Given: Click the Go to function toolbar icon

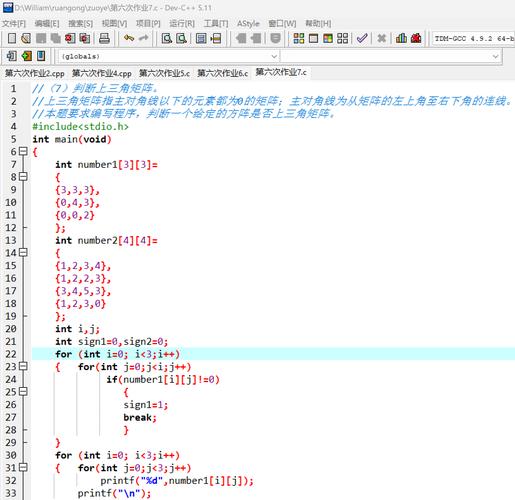Looking at the screenshot, I should pos(201,38).
